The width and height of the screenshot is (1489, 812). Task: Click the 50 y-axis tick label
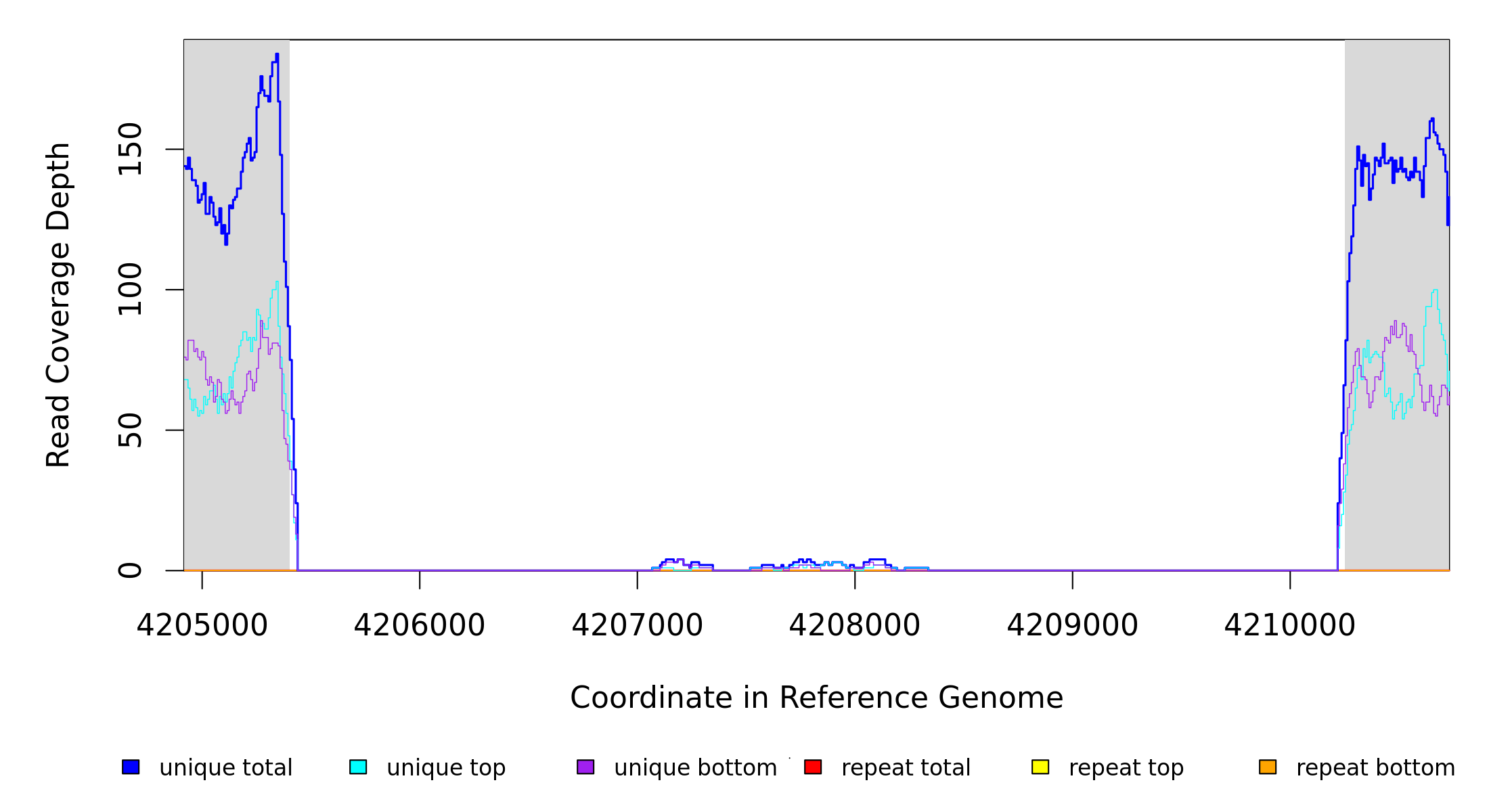coord(130,430)
